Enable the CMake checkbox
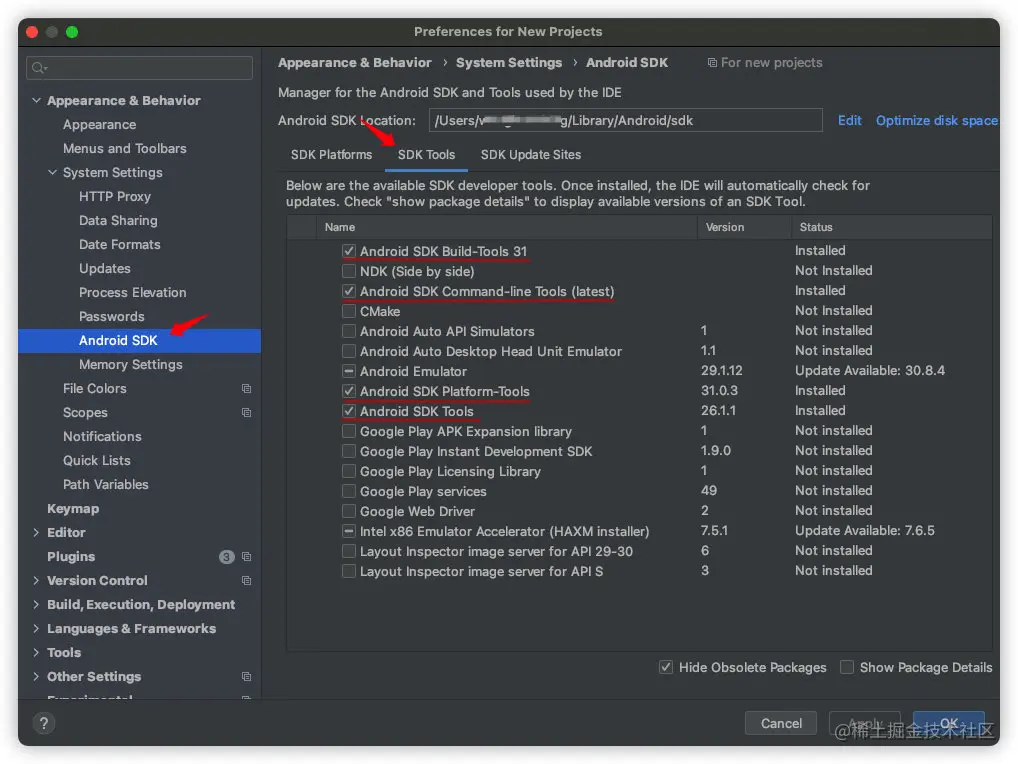This screenshot has height=764, width=1018. tap(349, 312)
